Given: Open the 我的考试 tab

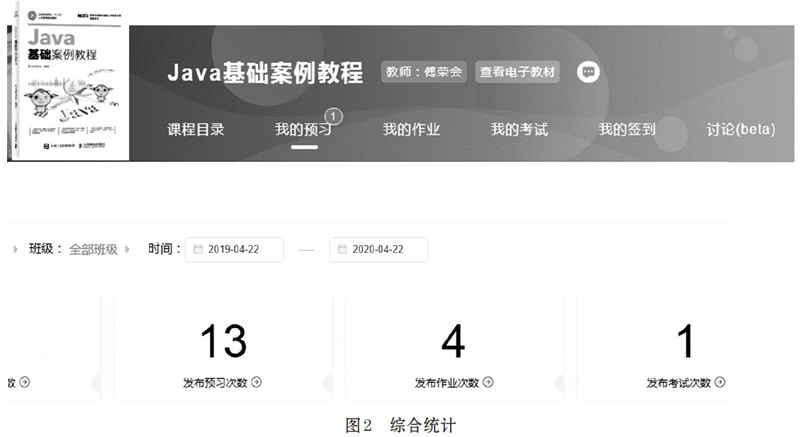Looking at the screenshot, I should (x=519, y=130).
